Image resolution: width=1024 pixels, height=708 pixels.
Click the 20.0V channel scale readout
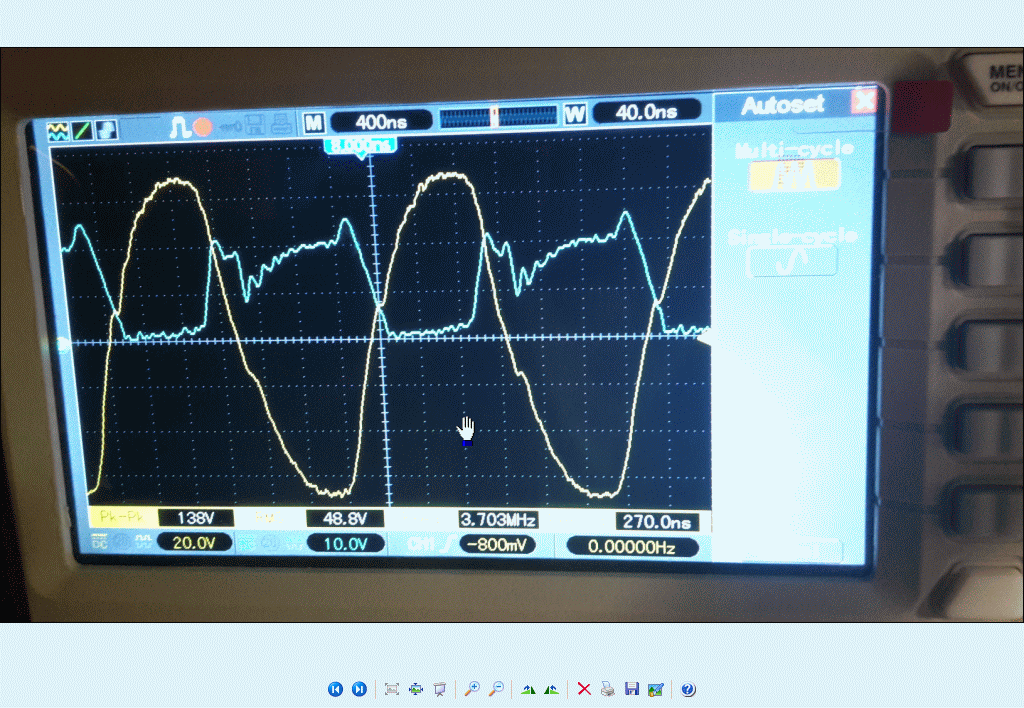(194, 543)
